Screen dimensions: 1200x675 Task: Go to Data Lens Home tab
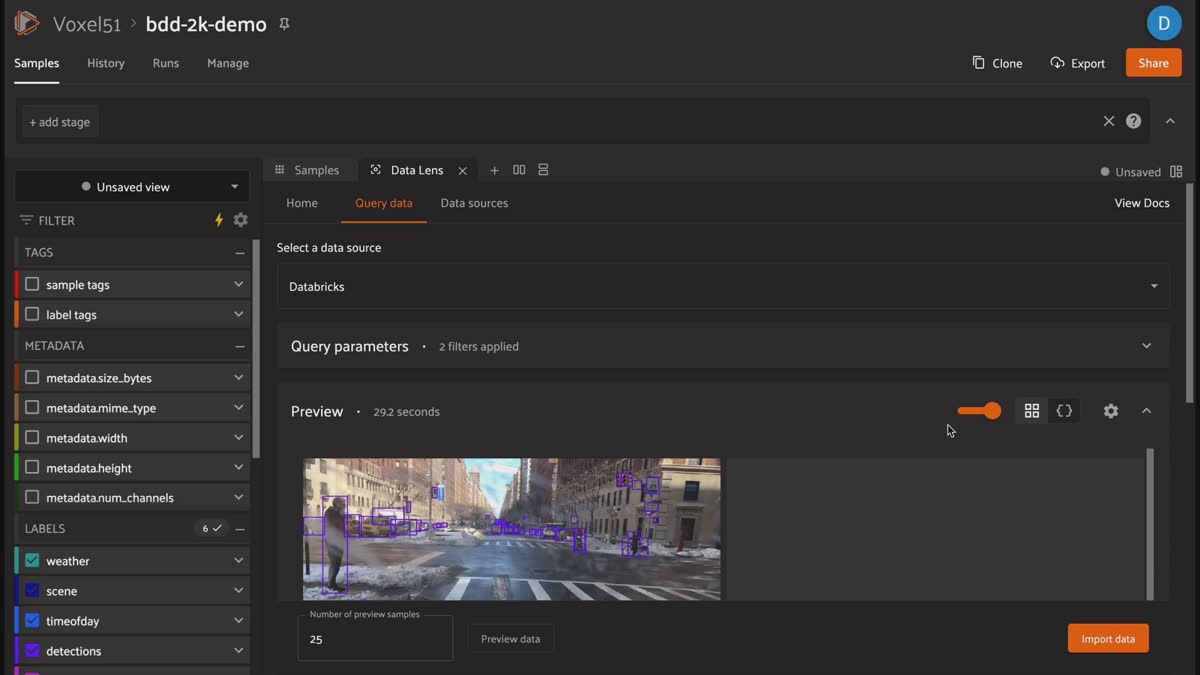coord(302,203)
